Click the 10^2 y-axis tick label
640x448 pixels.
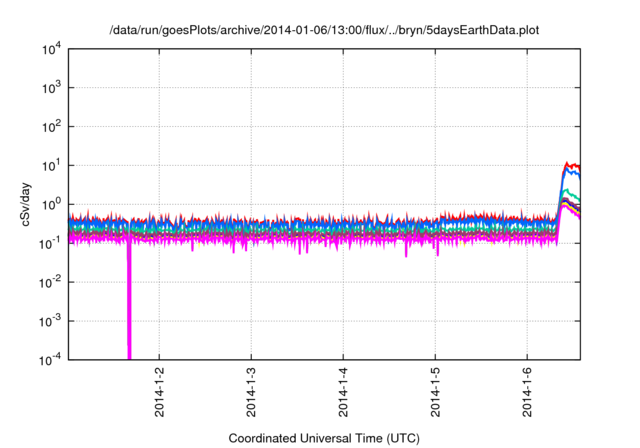click(52, 127)
